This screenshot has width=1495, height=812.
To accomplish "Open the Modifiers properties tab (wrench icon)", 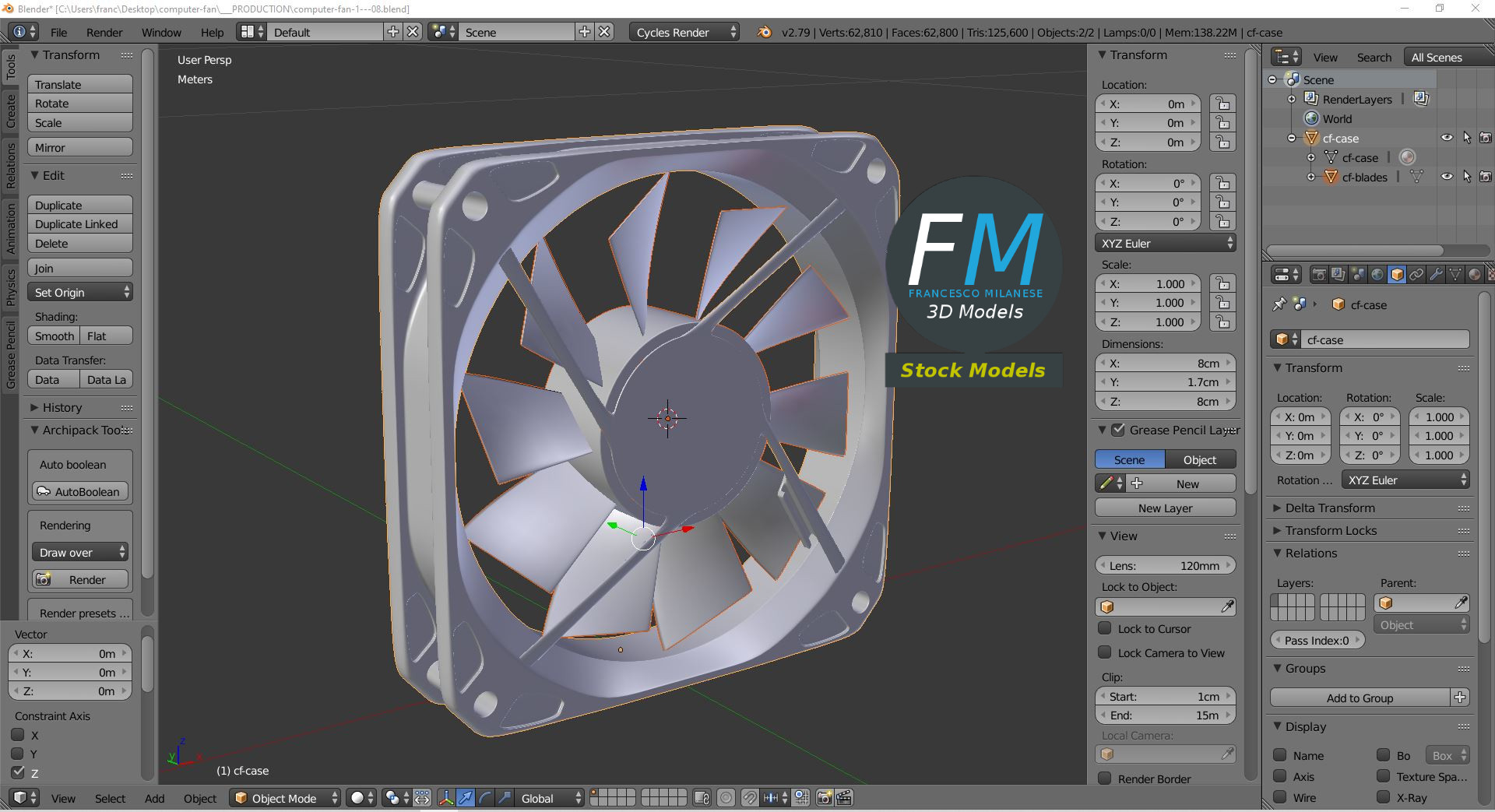I will 1436,274.
